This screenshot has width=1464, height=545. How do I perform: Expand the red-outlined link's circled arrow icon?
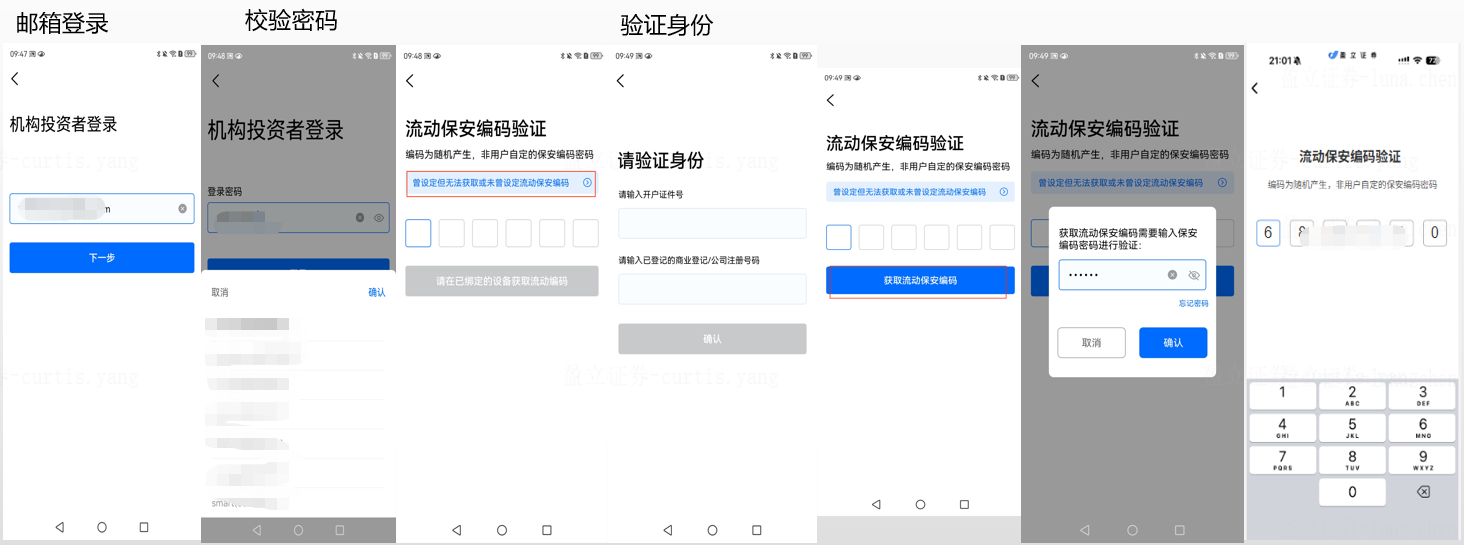(587, 183)
